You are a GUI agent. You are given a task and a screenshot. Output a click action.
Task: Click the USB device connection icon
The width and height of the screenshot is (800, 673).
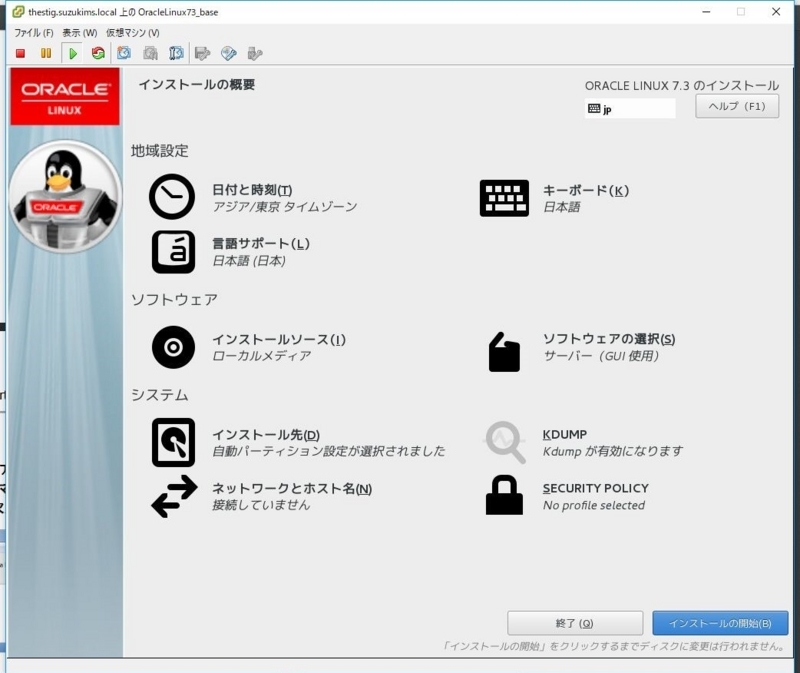tap(255, 53)
